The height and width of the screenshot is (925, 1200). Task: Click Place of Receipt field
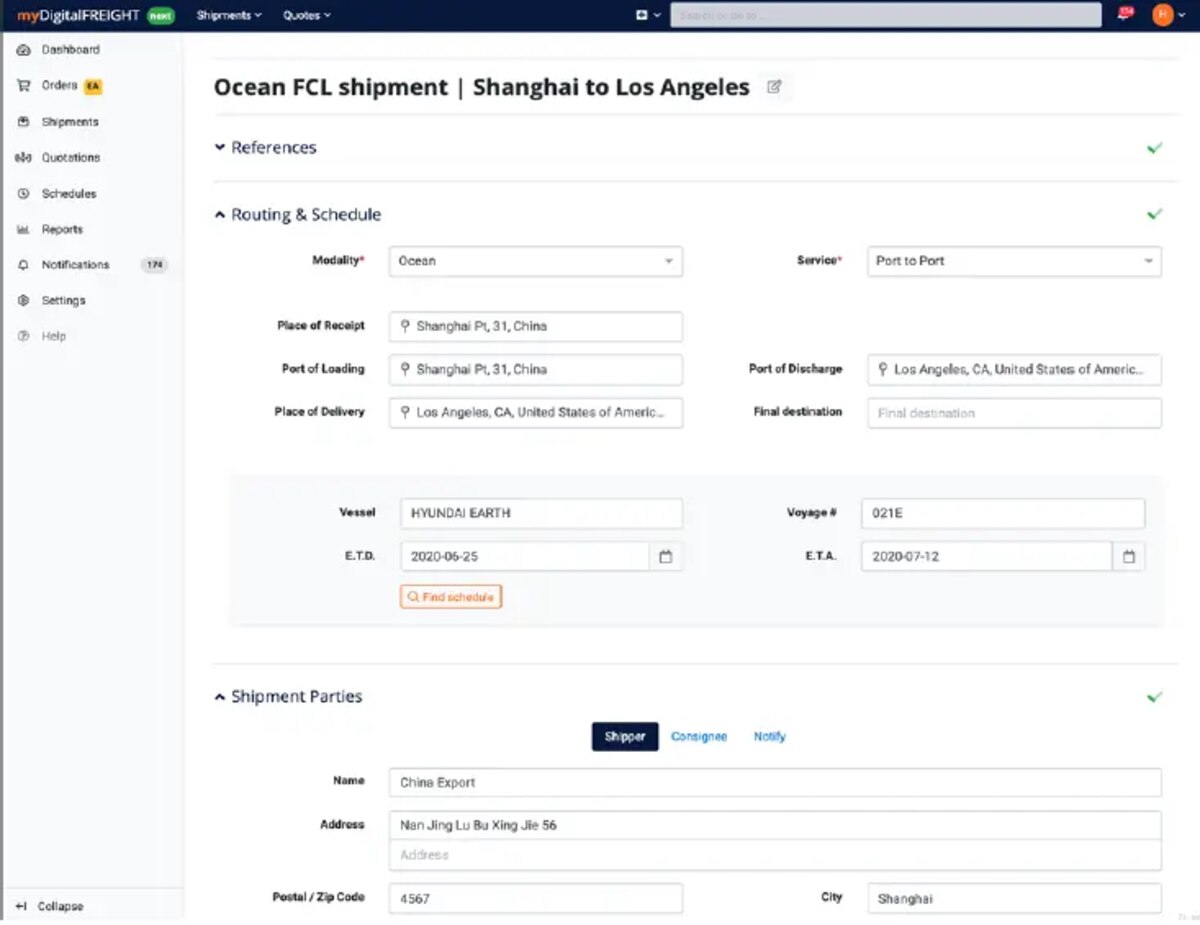coord(536,326)
